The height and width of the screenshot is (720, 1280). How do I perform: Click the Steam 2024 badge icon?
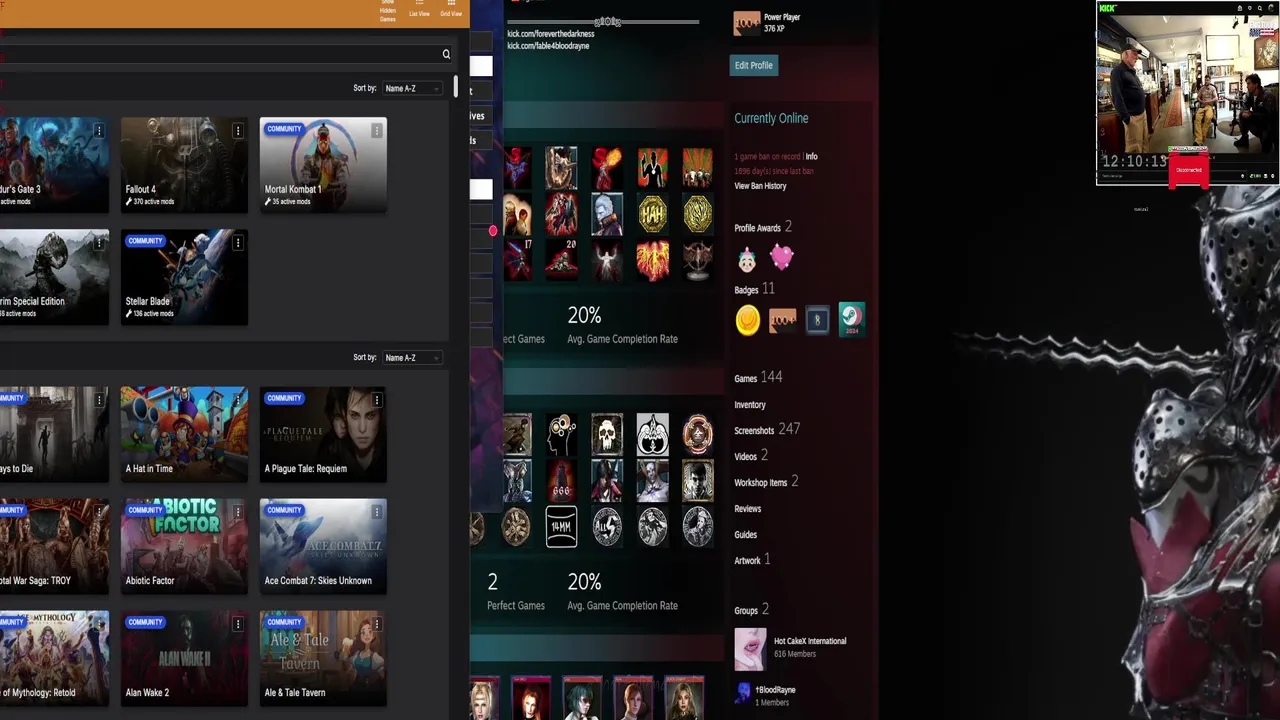coord(851,320)
